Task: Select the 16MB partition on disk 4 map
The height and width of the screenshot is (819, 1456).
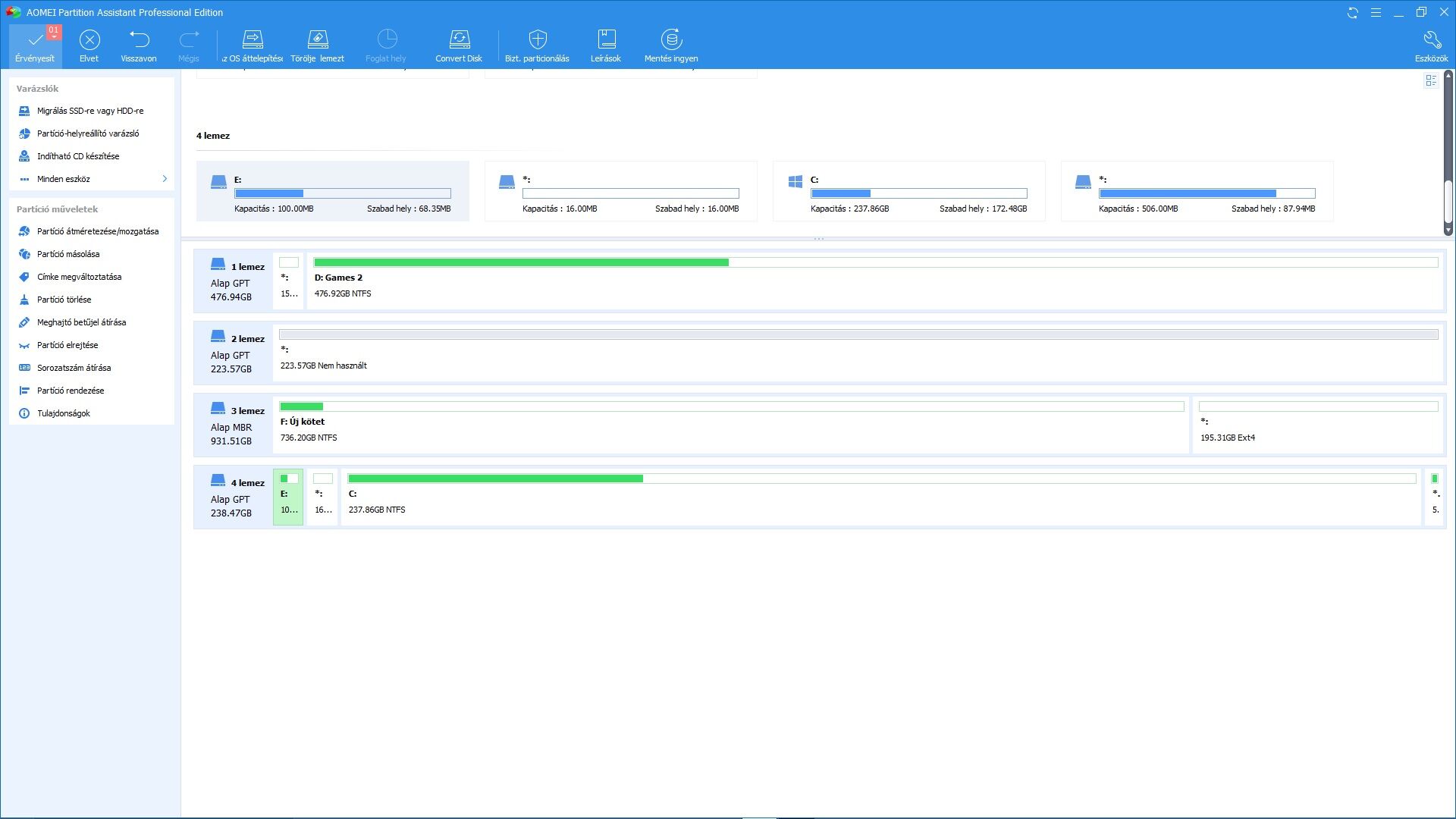Action: pyautogui.click(x=322, y=497)
